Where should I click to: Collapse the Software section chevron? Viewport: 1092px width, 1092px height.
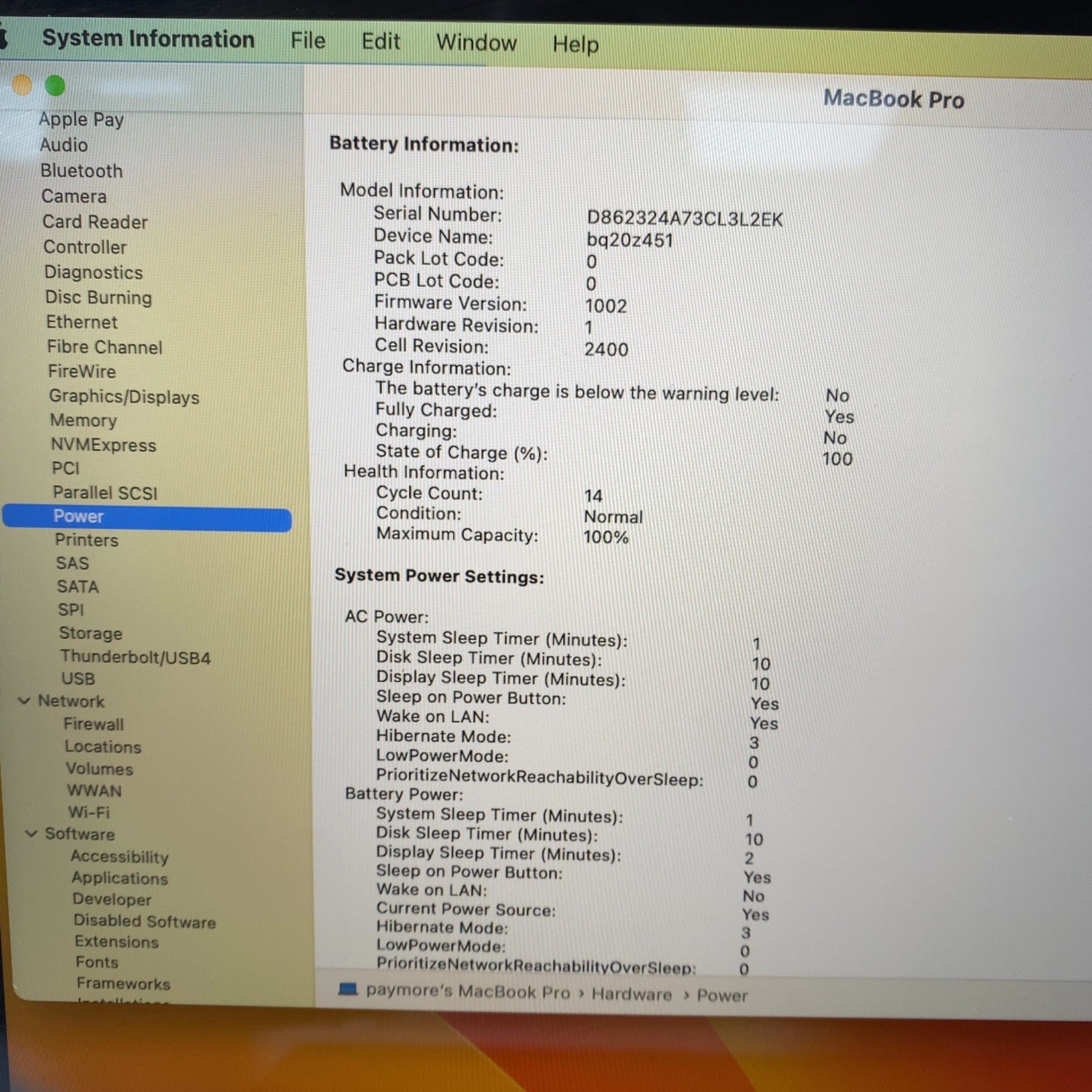coord(31,833)
